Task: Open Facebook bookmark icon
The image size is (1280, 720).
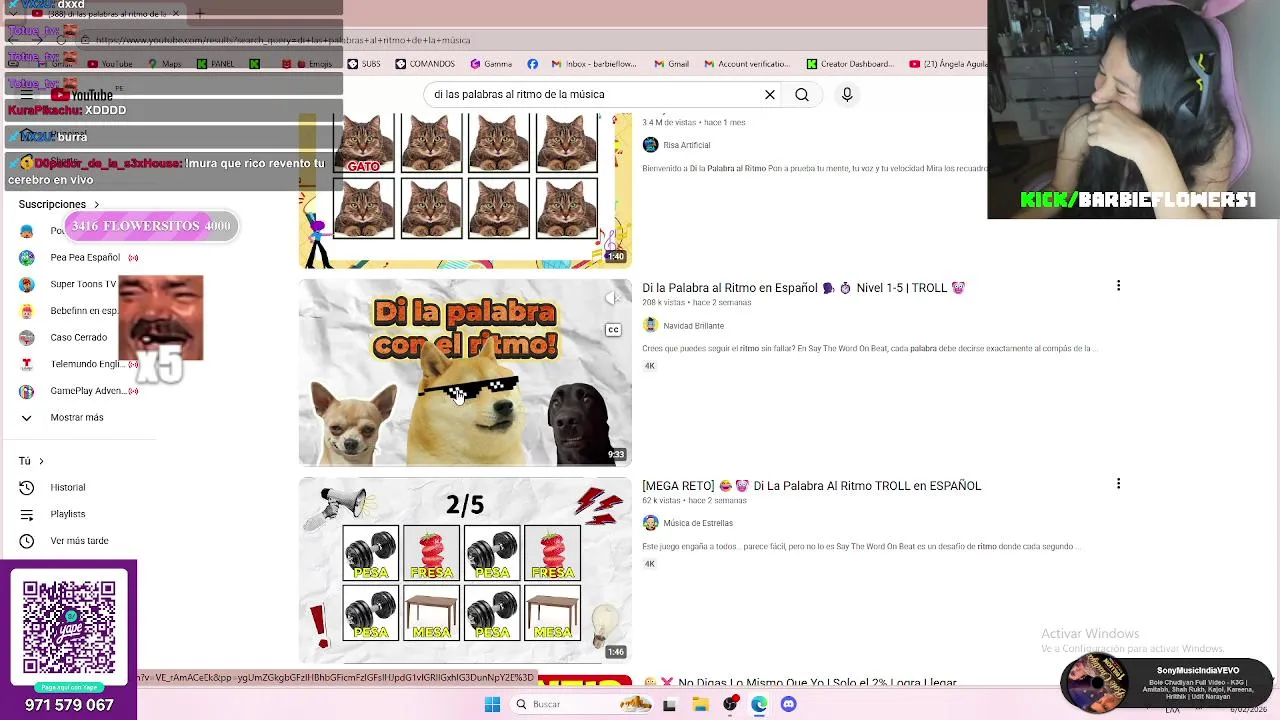Action: (x=532, y=64)
